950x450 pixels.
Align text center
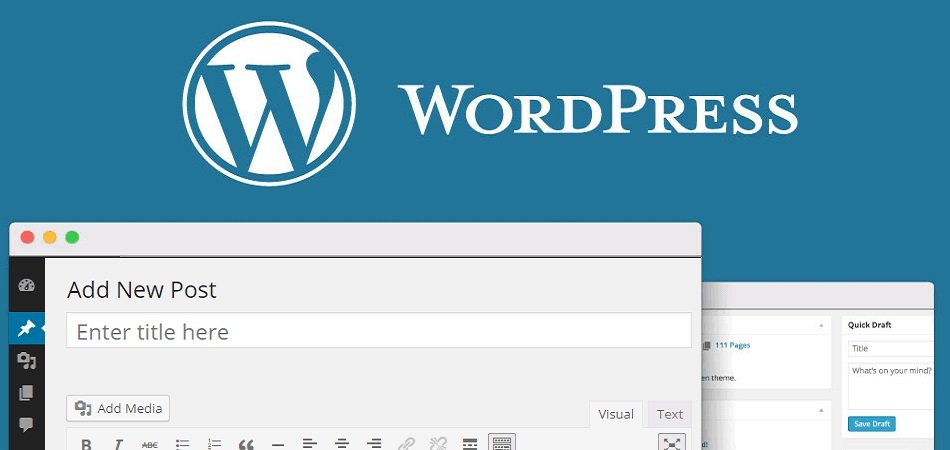[342, 444]
